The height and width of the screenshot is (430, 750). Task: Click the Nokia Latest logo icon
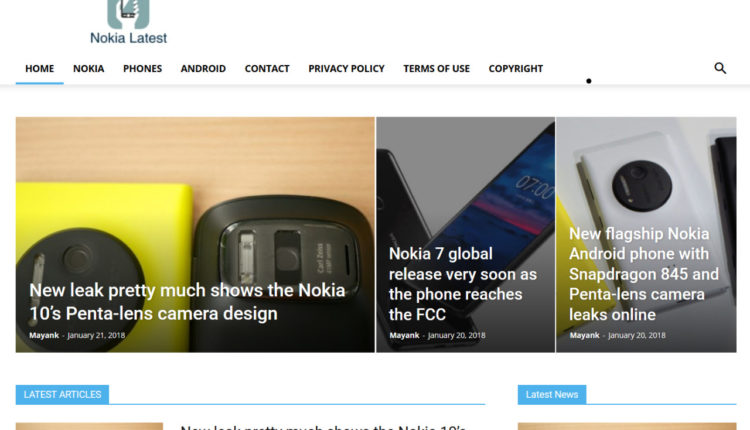click(x=128, y=14)
